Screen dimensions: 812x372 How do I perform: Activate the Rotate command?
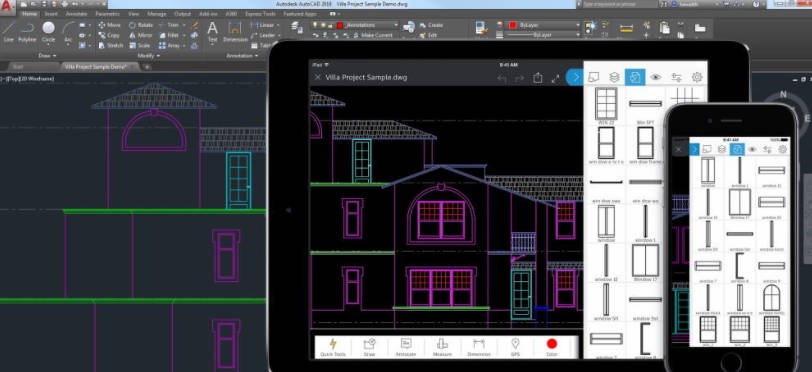(x=140, y=25)
